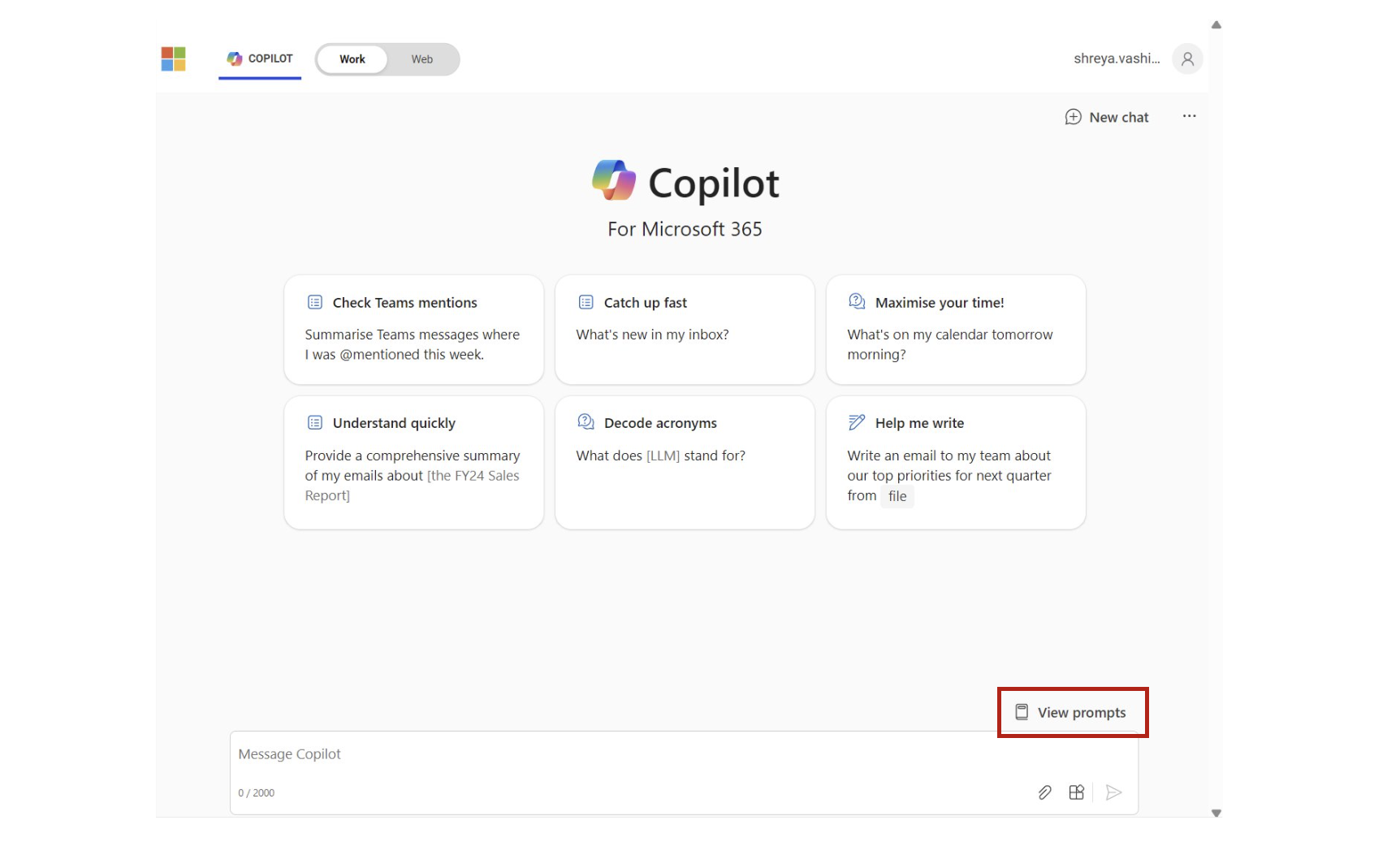Click the Help me write pen icon

coord(857,422)
